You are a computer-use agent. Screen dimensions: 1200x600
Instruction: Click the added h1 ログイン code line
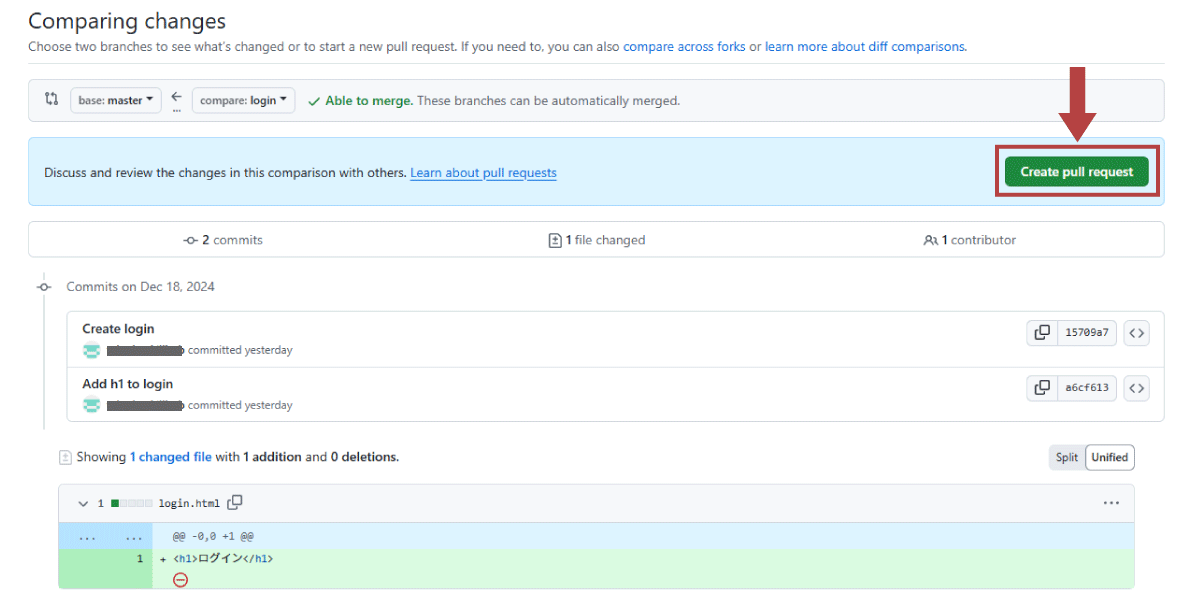[x=223, y=558]
